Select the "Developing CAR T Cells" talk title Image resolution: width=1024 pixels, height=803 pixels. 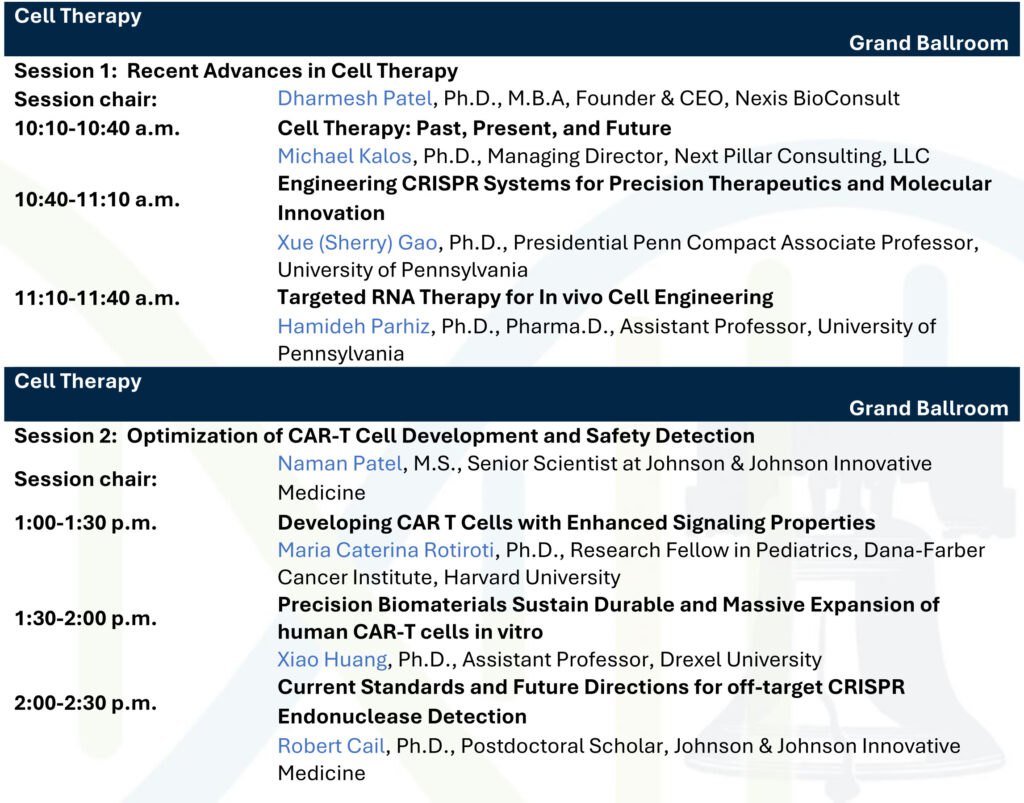pyautogui.click(x=576, y=523)
